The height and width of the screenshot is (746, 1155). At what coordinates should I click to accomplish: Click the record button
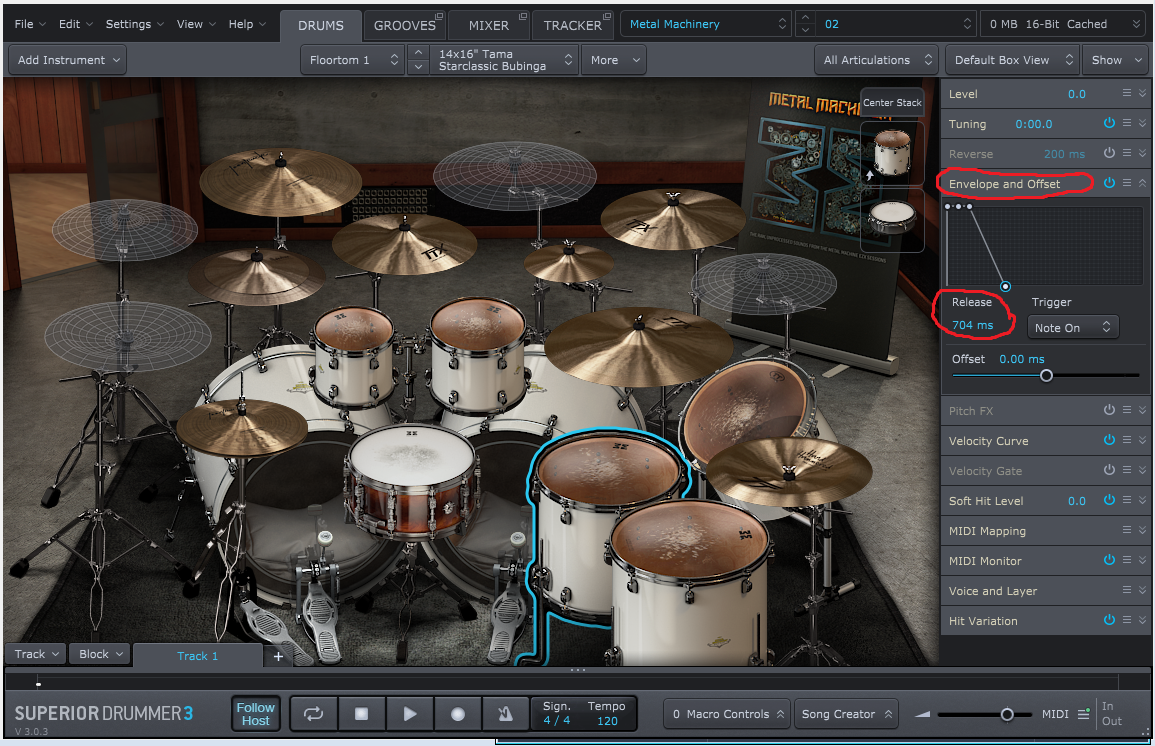pos(458,714)
